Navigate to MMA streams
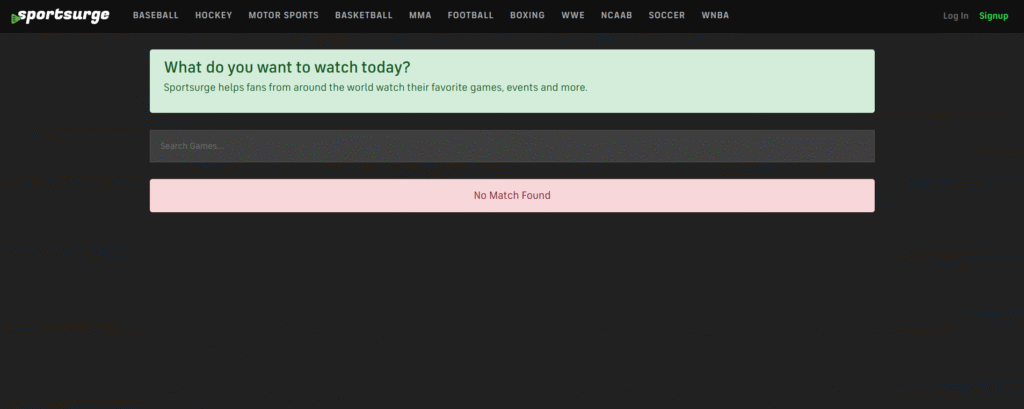 click(x=420, y=16)
